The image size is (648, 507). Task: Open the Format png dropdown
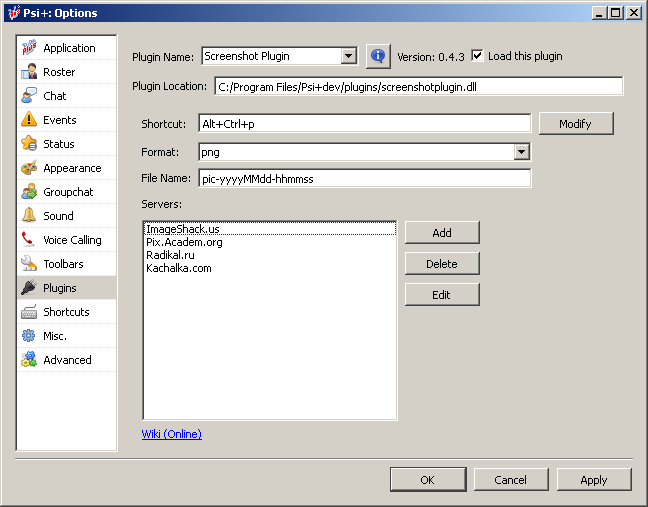tap(521, 152)
